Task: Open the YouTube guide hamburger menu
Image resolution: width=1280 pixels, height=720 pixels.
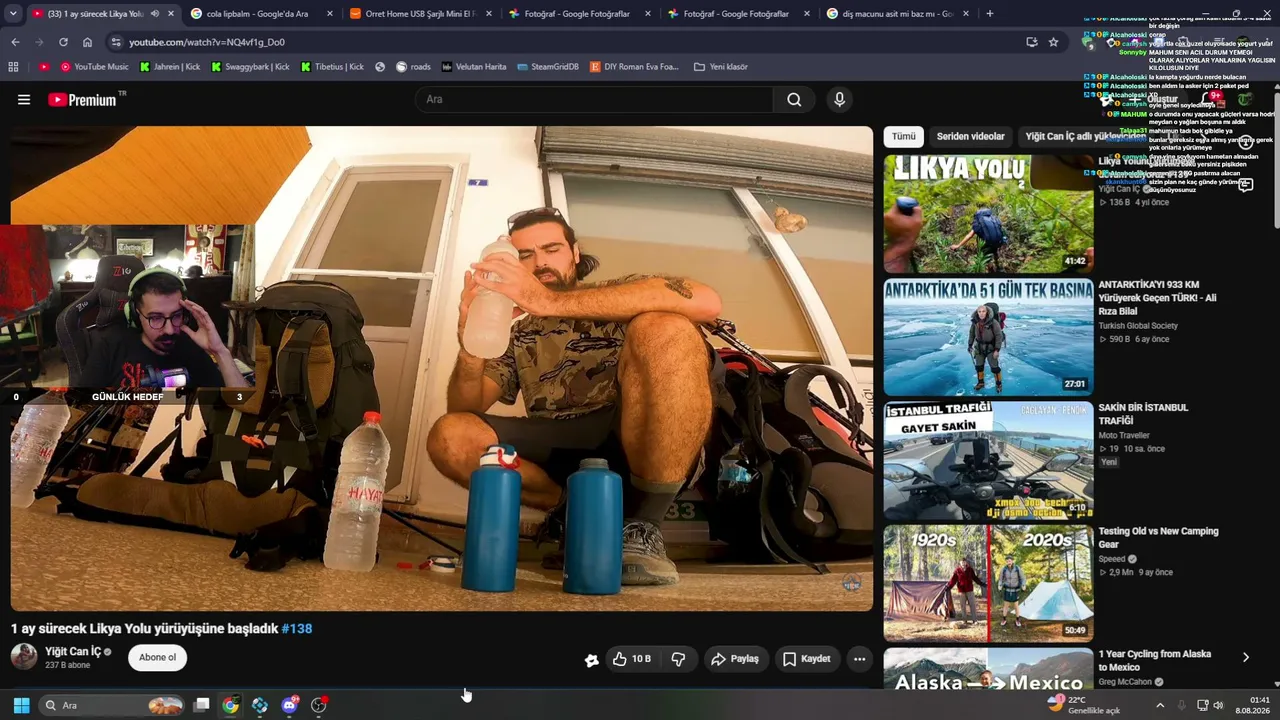Action: point(24,99)
